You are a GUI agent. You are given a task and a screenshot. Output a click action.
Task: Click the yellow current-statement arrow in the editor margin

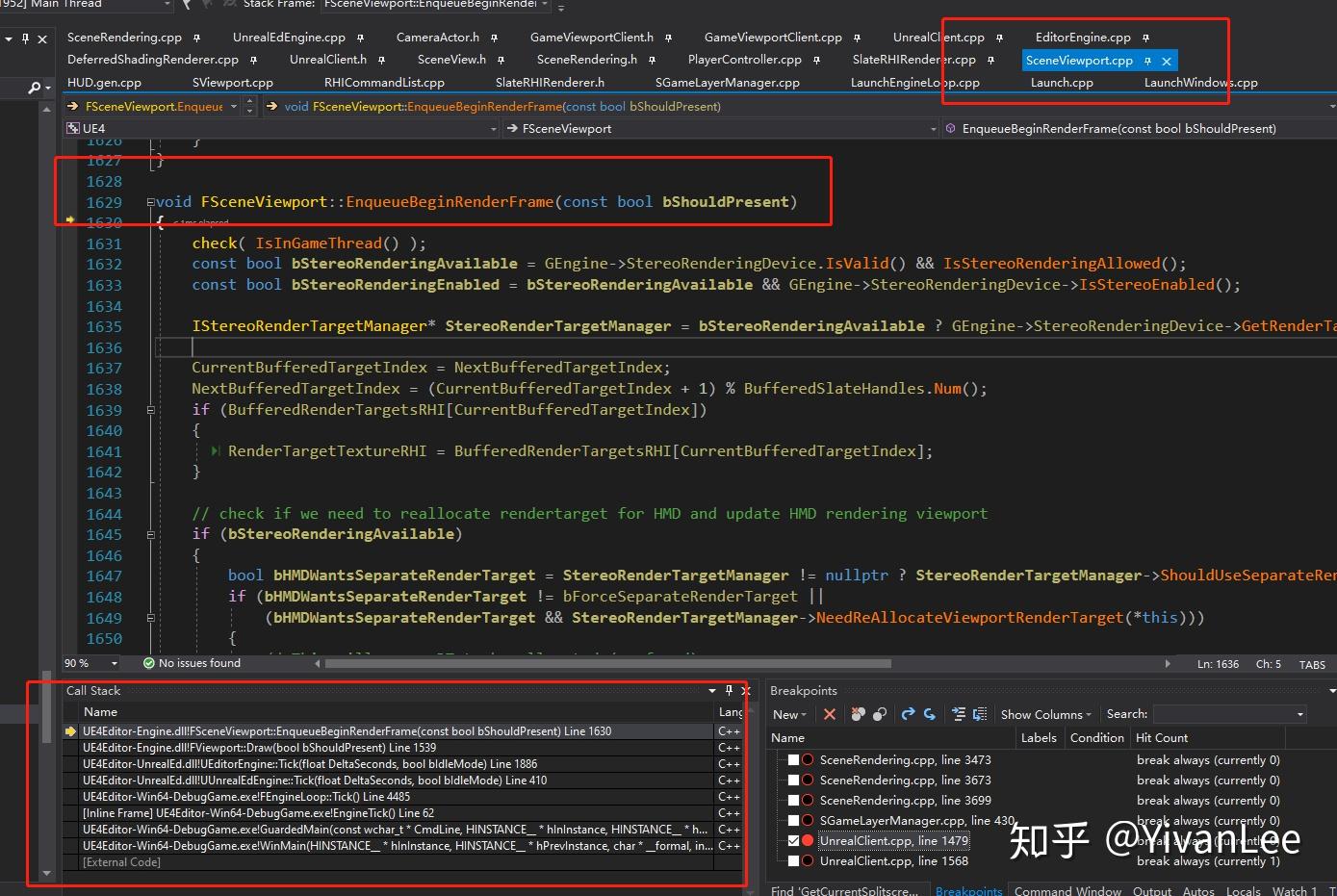70,221
